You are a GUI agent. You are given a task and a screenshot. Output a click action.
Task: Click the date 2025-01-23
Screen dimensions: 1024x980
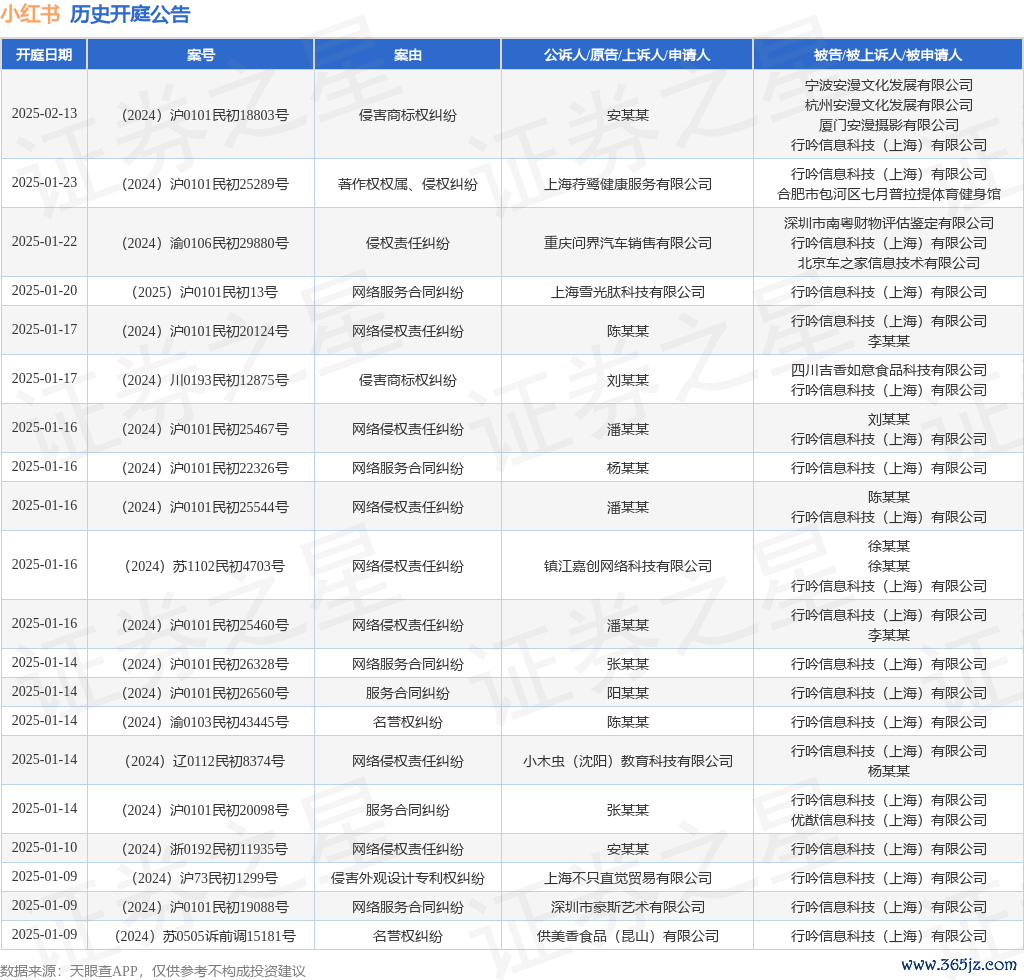coord(44,183)
